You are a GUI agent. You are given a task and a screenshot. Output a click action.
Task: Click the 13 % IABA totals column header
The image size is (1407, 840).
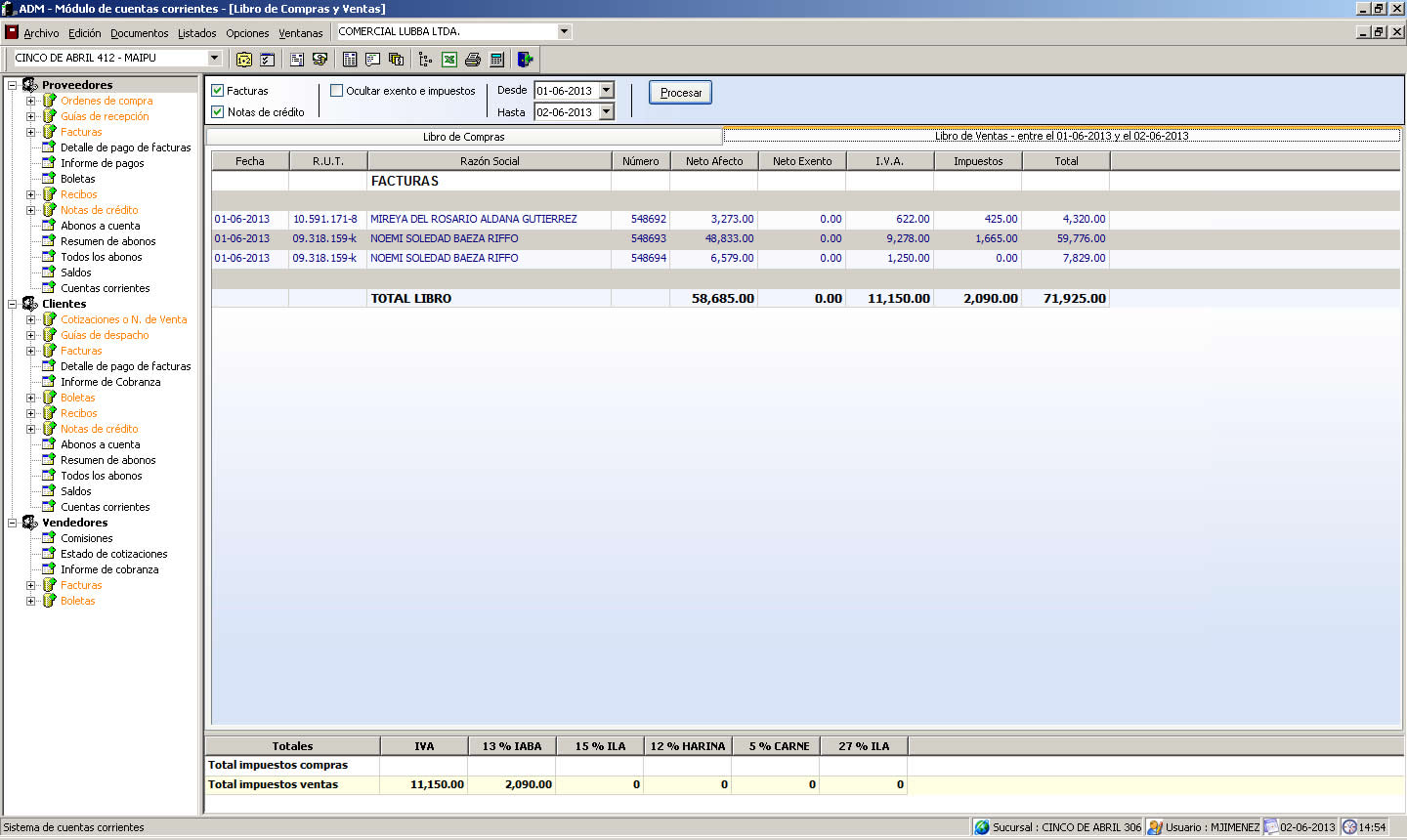[512, 746]
